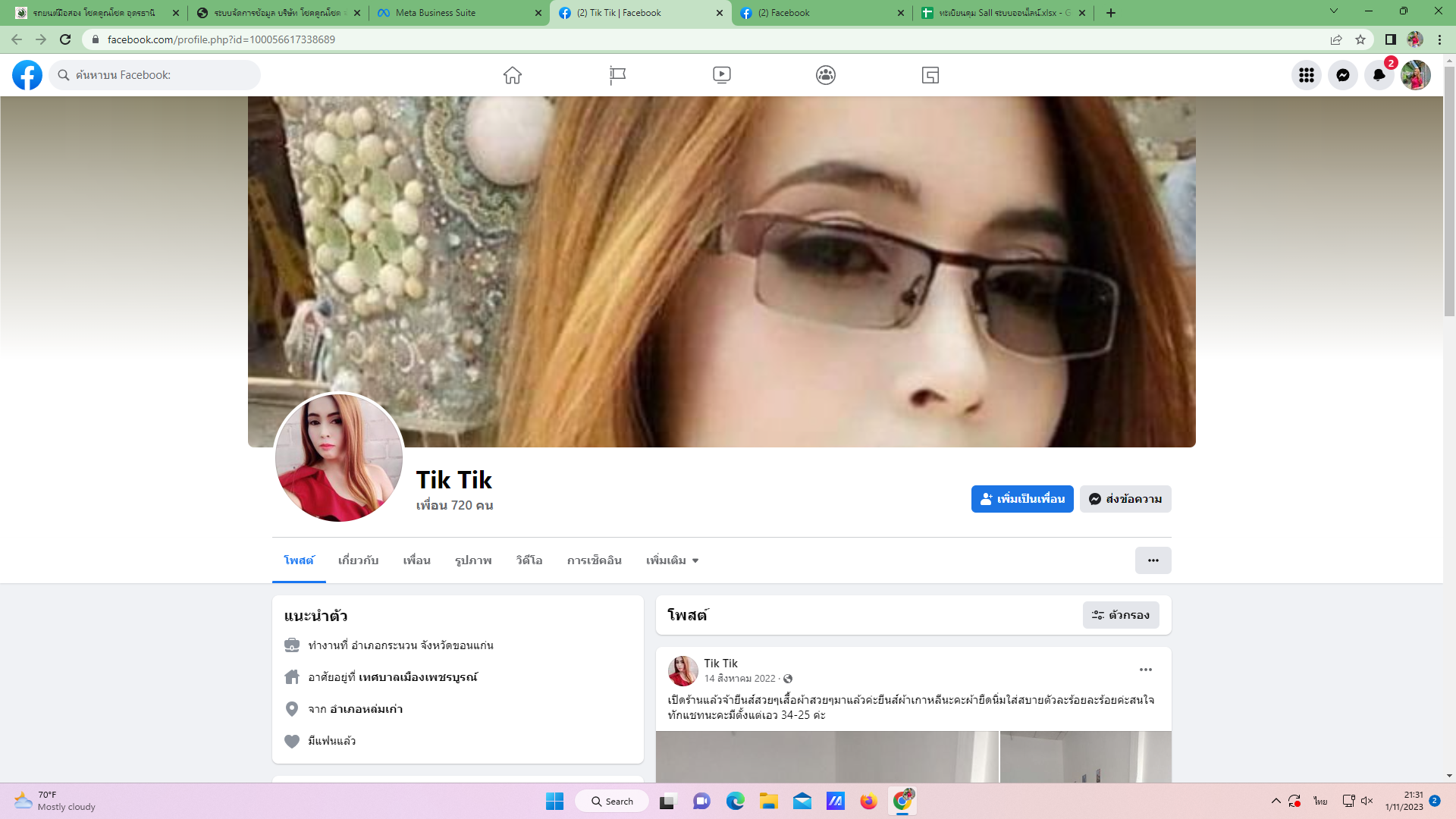This screenshot has width=1456, height=819.
Task: Click the ส่งข้อความ button
Action: click(1125, 499)
